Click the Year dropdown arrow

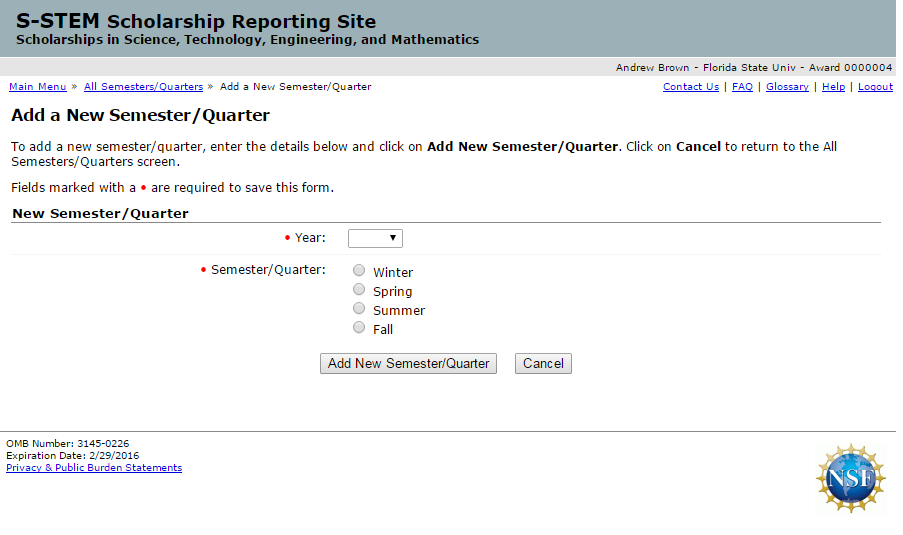[393, 238]
